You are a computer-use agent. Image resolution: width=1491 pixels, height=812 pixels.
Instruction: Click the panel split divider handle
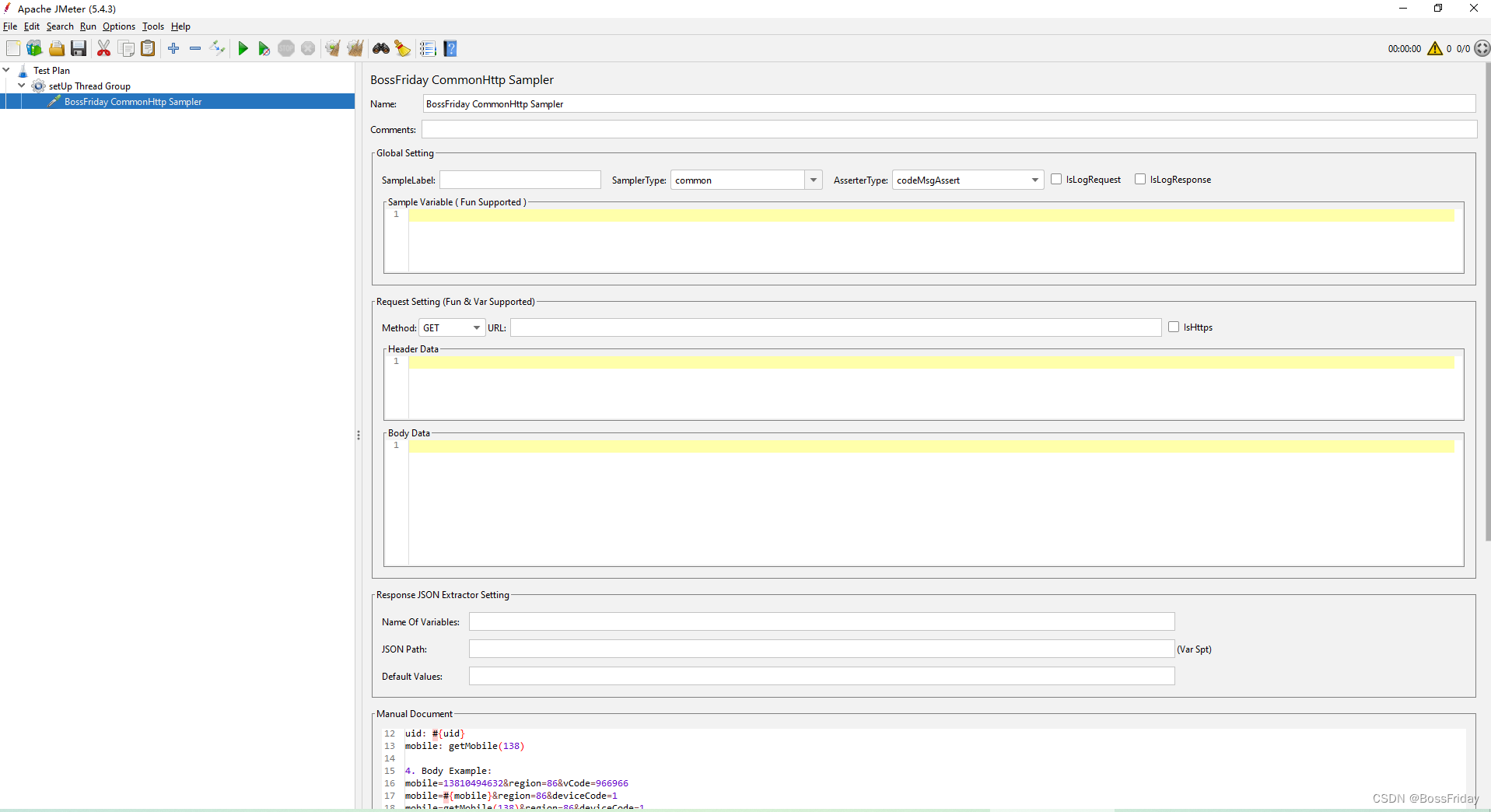click(358, 436)
